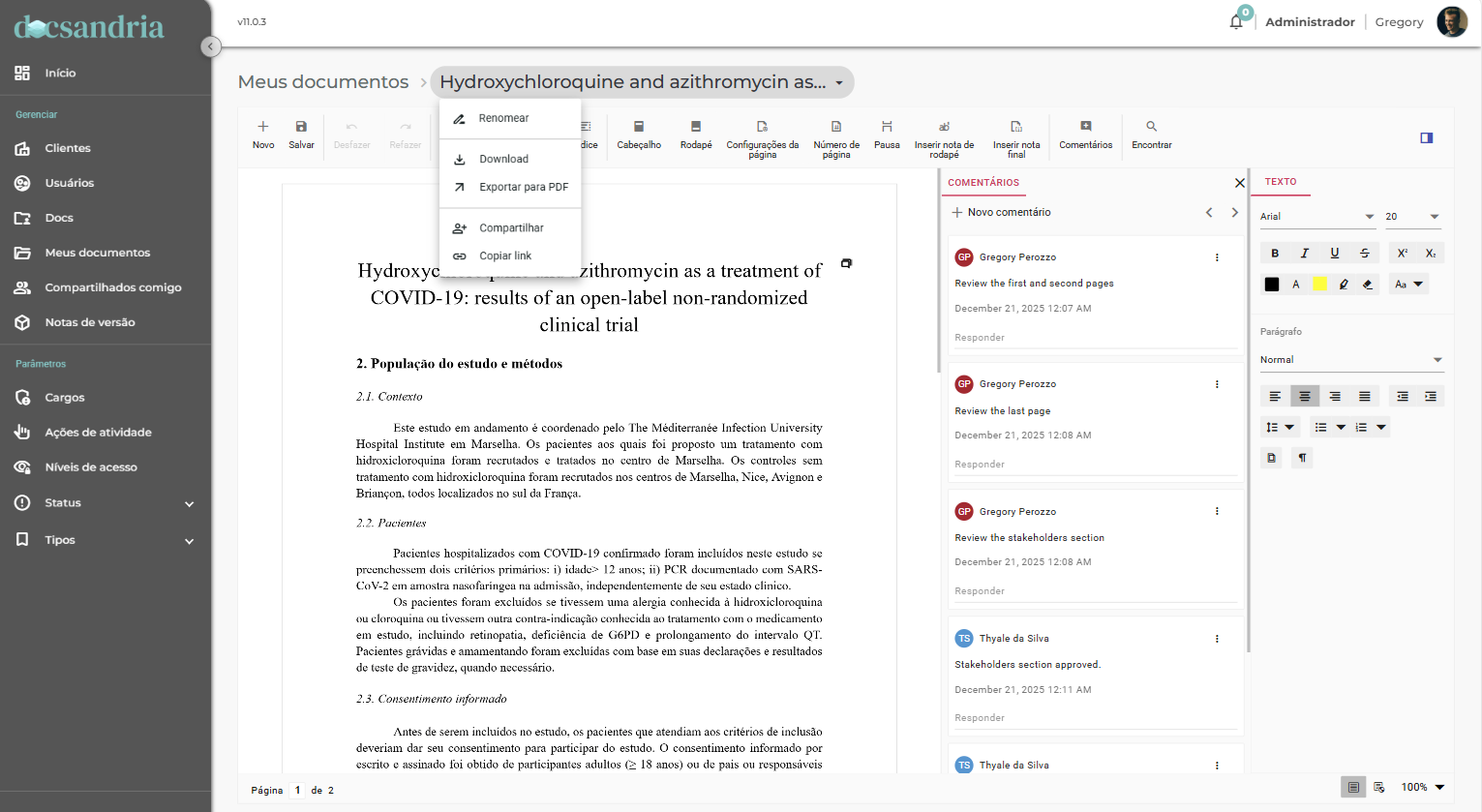The width and height of the screenshot is (1482, 812).
Task: Open the 100% zoom level dropdown
Action: [x=1423, y=788]
